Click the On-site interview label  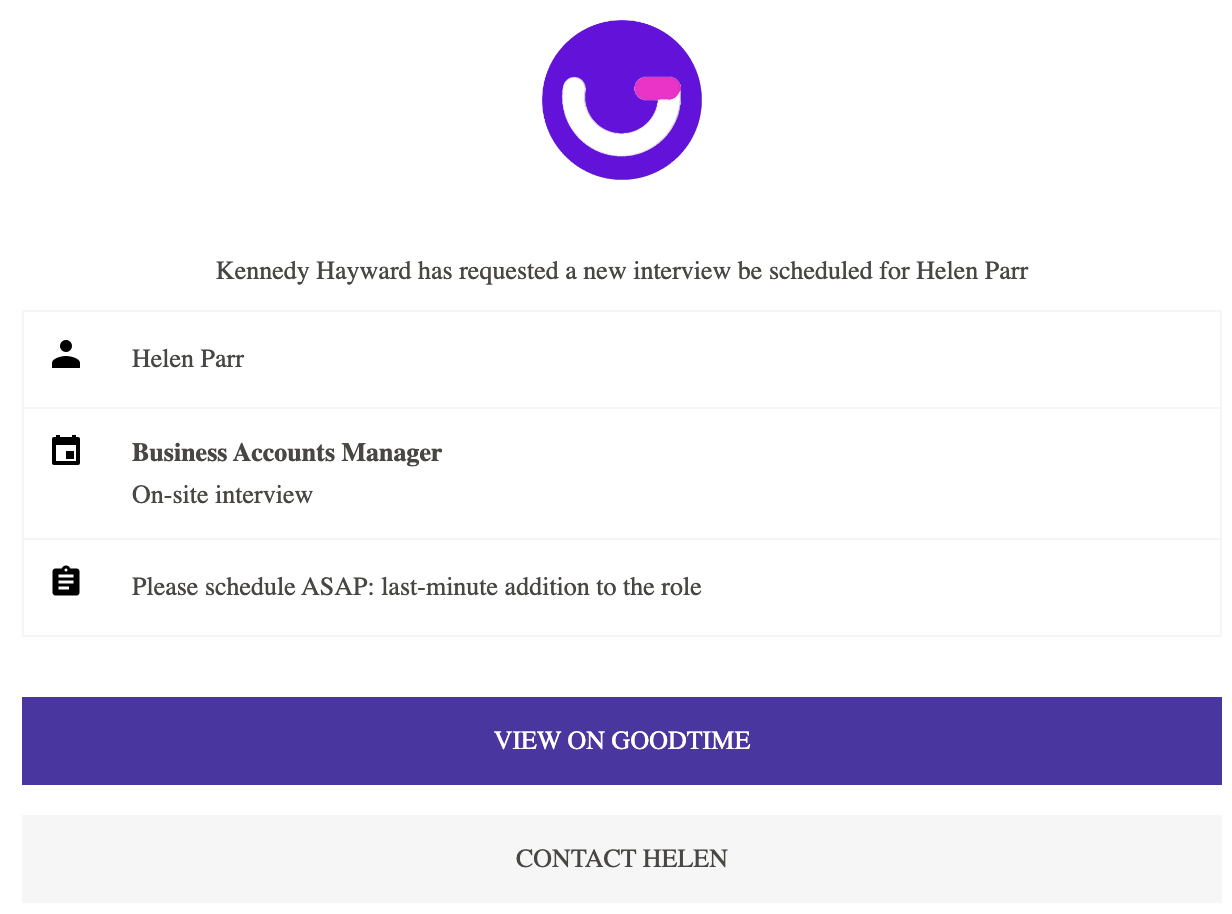(x=222, y=494)
